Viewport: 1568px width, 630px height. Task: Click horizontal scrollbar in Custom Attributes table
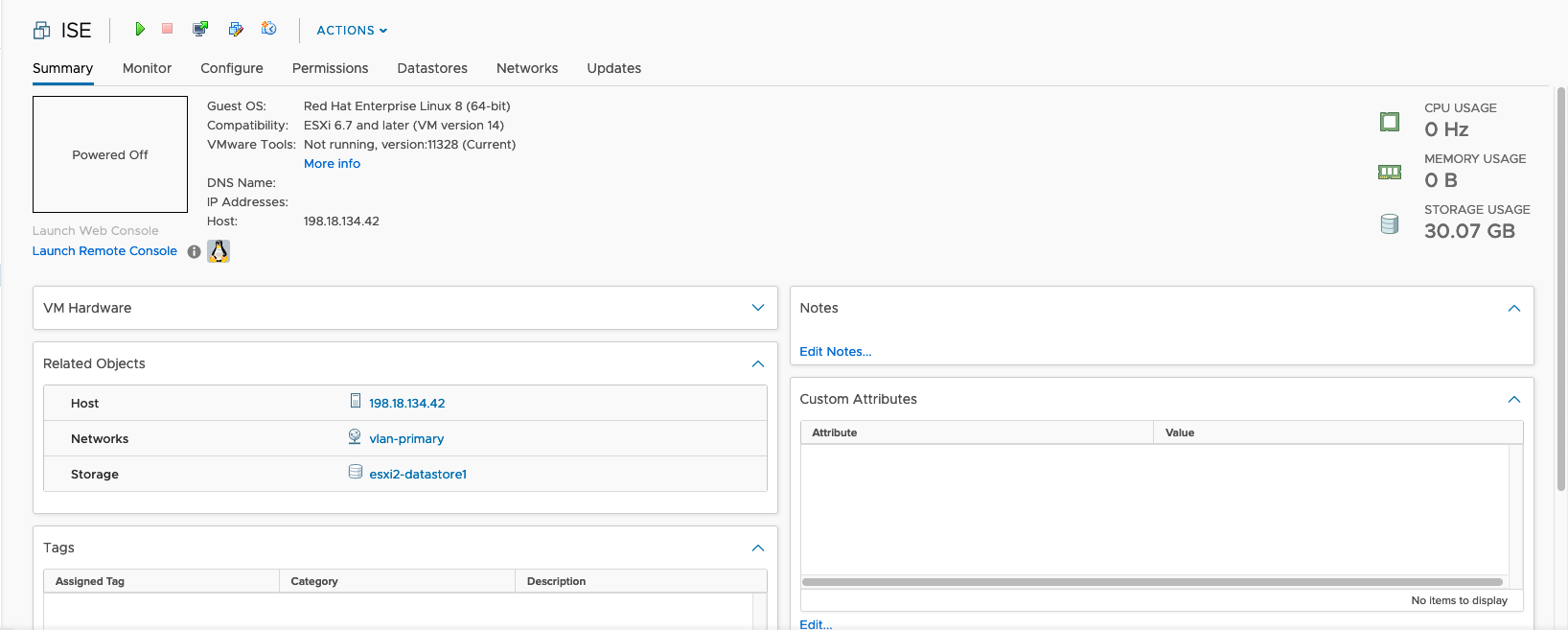[x=1151, y=582]
